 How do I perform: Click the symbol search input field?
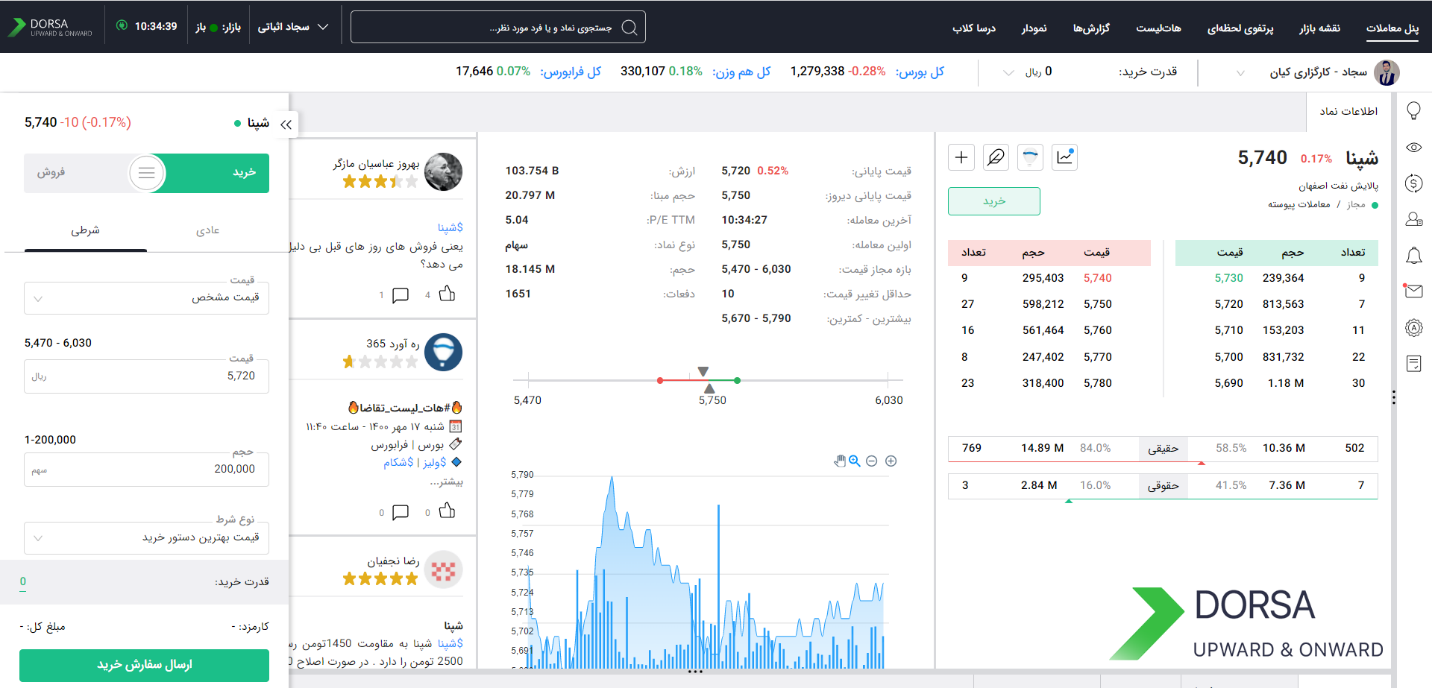(x=498, y=27)
